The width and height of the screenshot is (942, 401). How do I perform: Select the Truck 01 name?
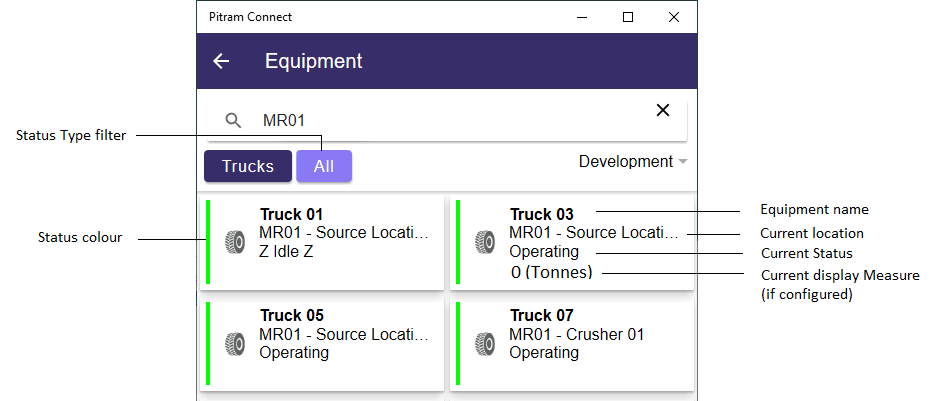coord(291,214)
